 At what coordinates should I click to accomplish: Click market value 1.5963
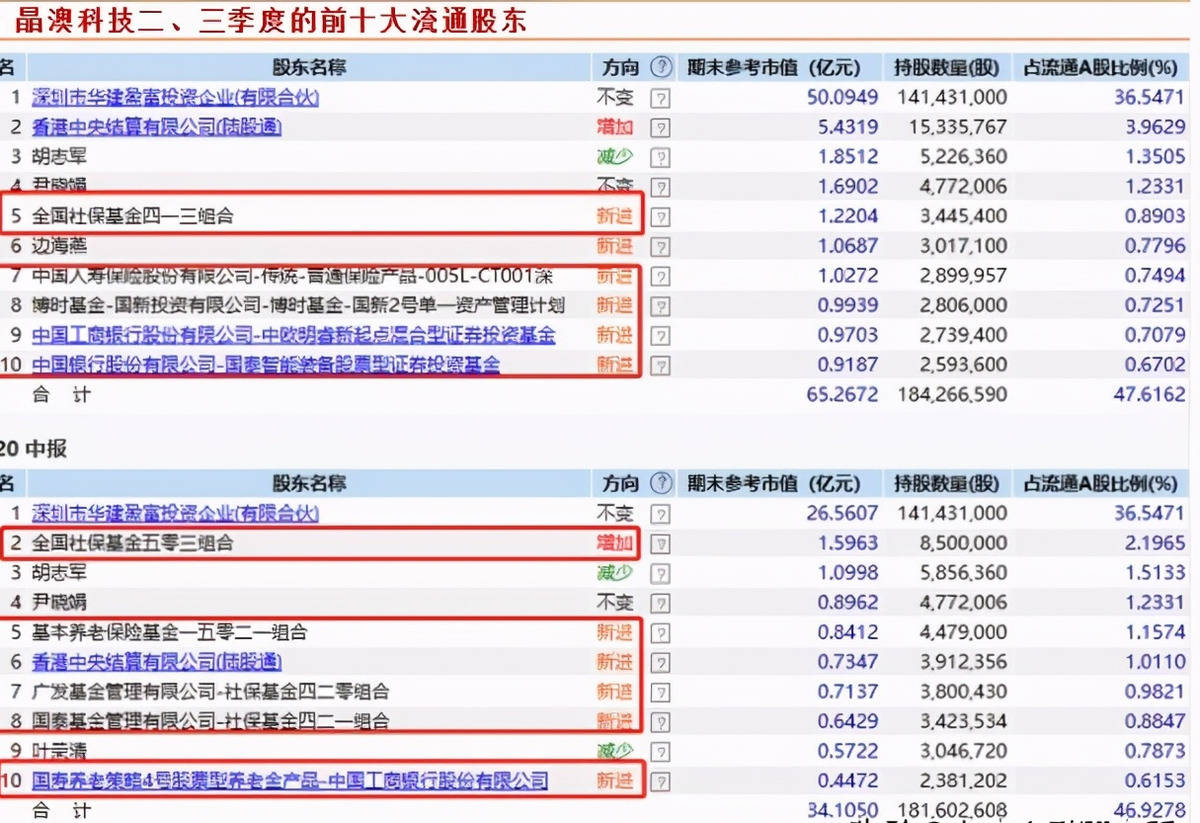[847, 543]
